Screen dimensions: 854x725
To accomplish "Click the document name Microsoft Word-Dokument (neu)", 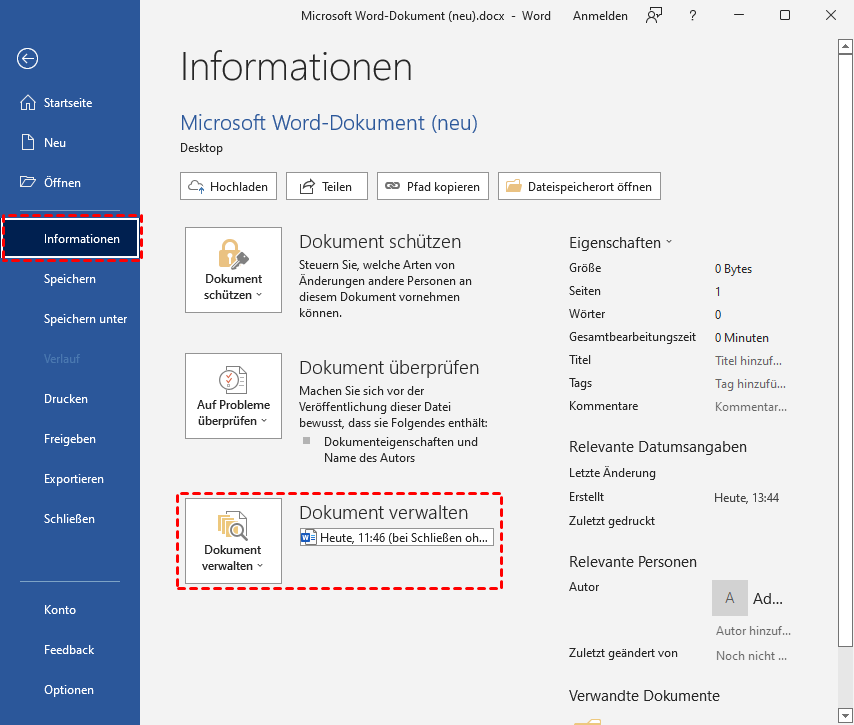I will [328, 123].
